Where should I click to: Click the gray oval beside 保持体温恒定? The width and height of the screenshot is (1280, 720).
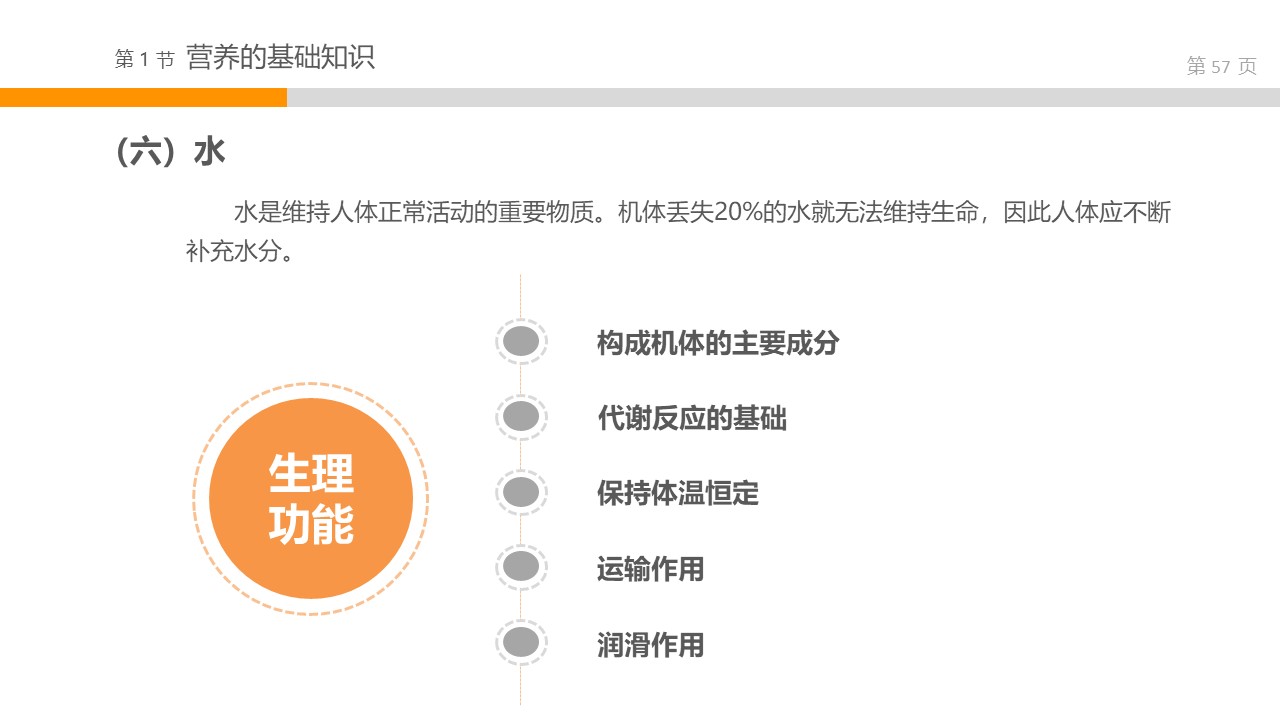tap(521, 492)
